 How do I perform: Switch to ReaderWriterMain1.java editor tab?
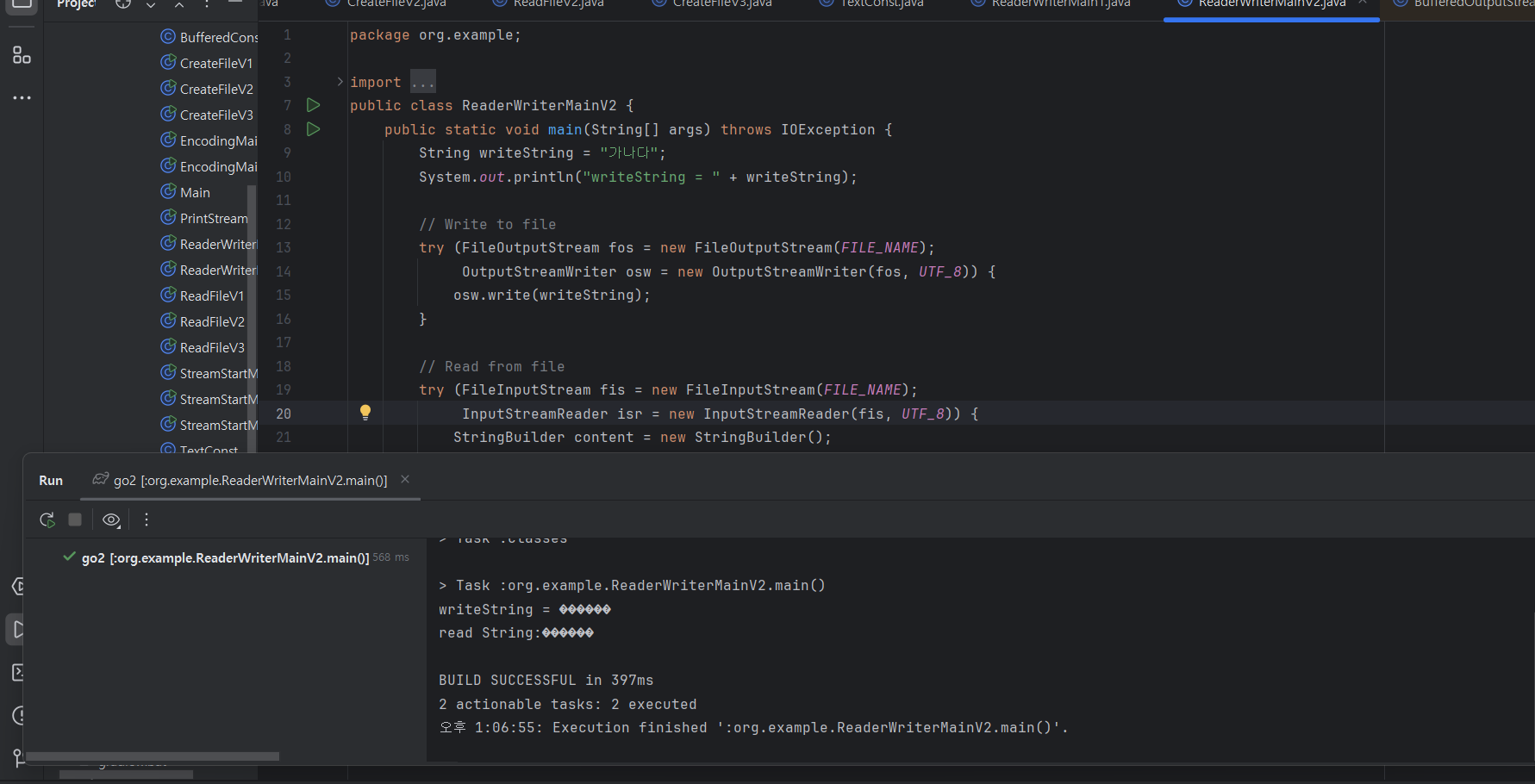tap(1060, 4)
